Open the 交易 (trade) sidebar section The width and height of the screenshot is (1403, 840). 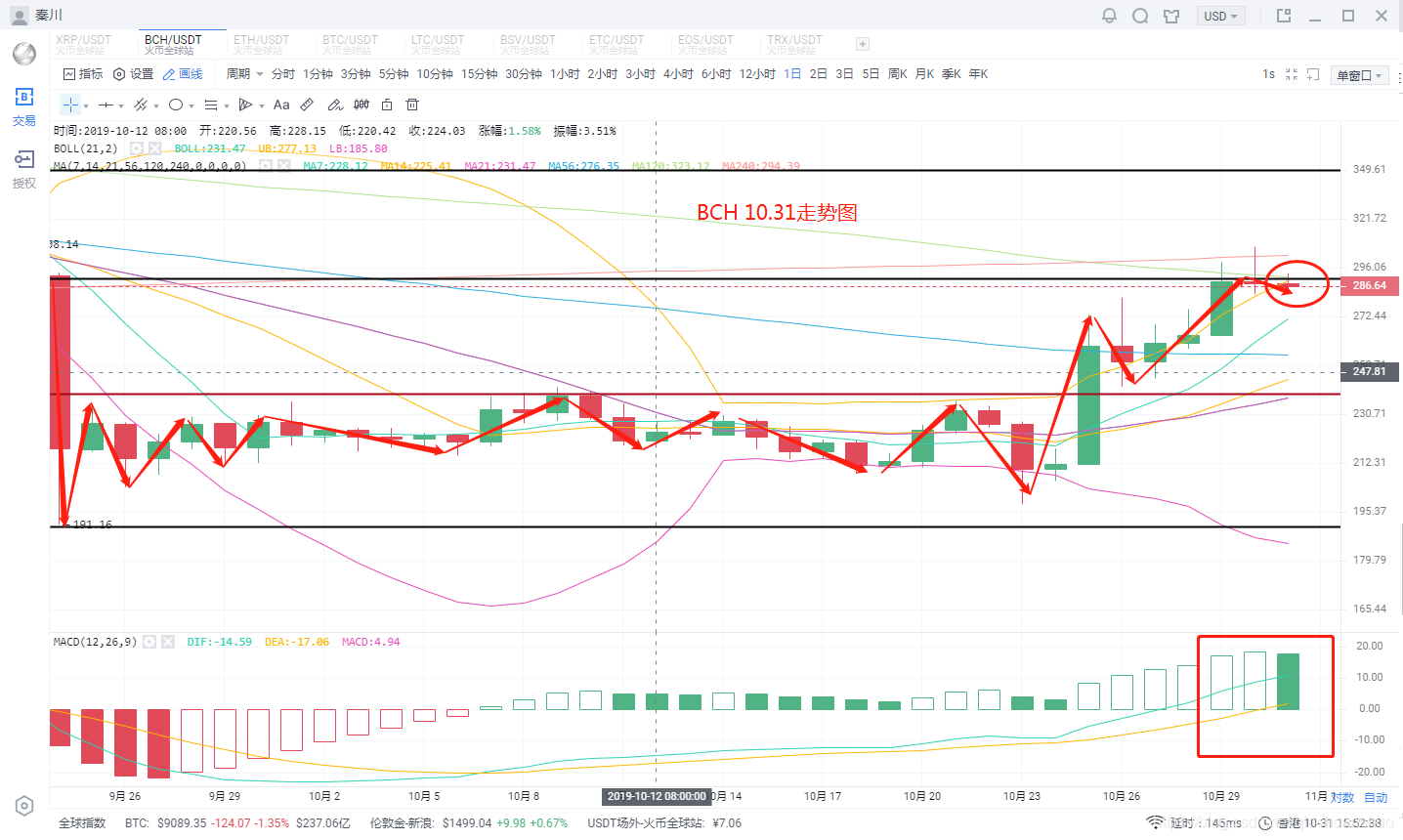pos(23,106)
